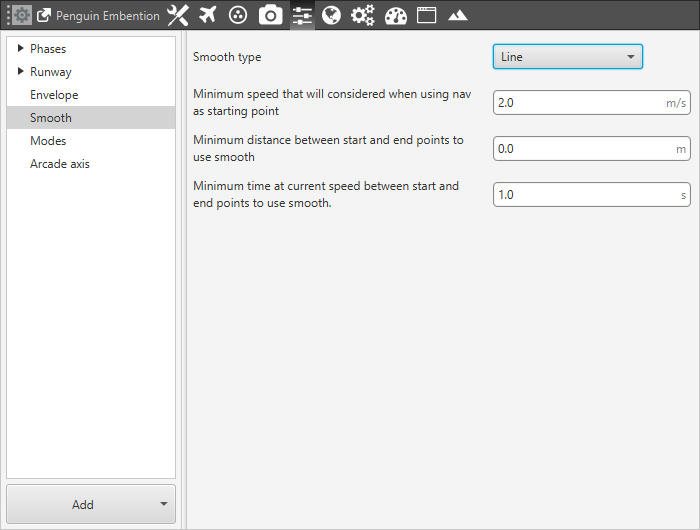This screenshot has height=530, width=700.
Task: Edit the minimum distance field 0.0 m
Action: click(592, 149)
